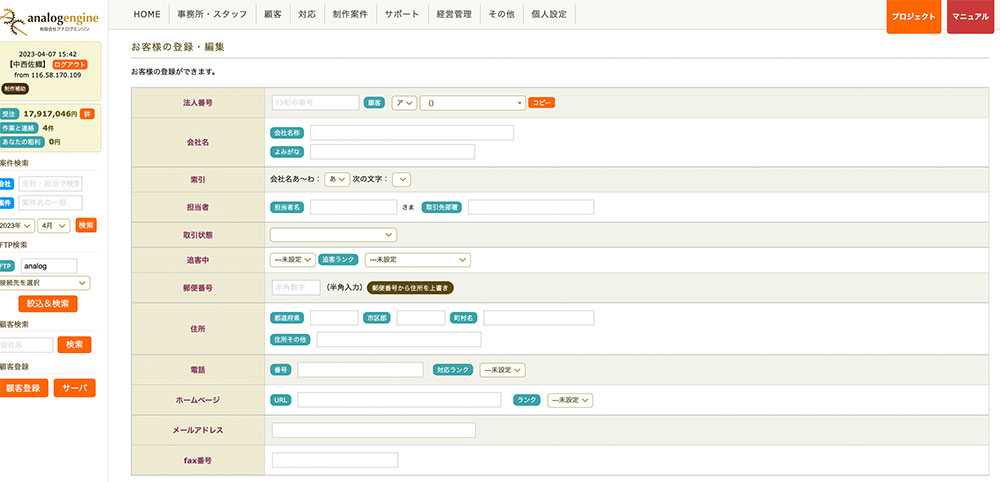Focus the 会社名称 input field

(412, 133)
